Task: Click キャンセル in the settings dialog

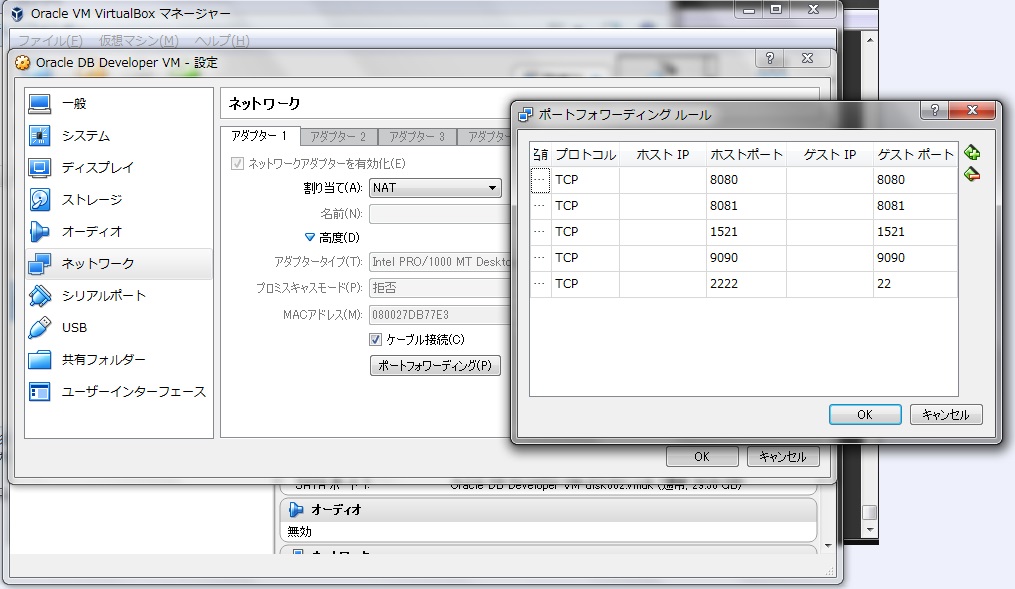Action: [783, 456]
